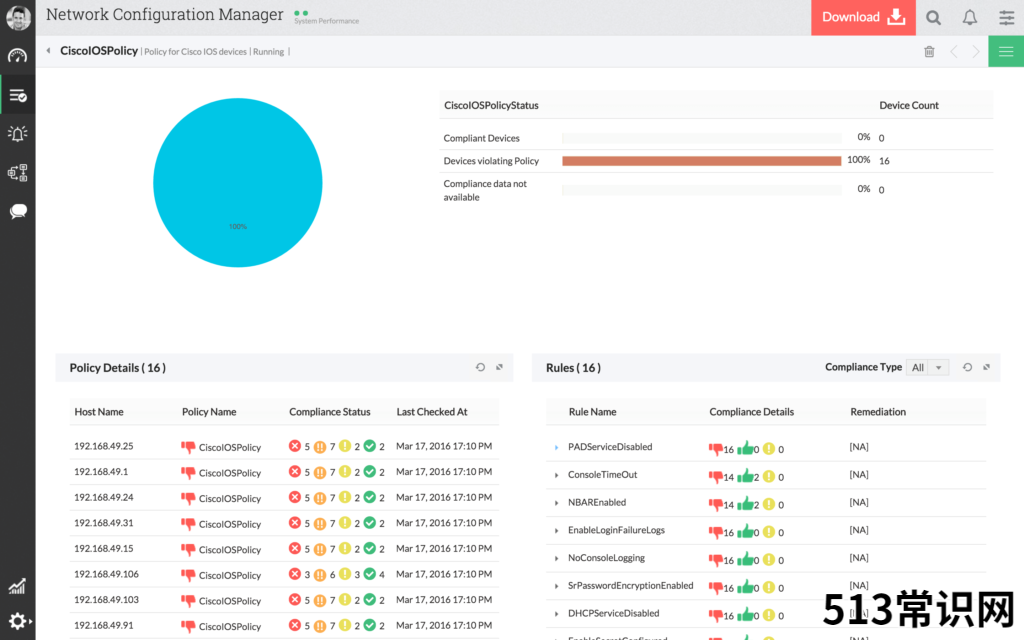The width and height of the screenshot is (1024, 640).
Task: Go to next policy with right chevron
Action: 976,52
